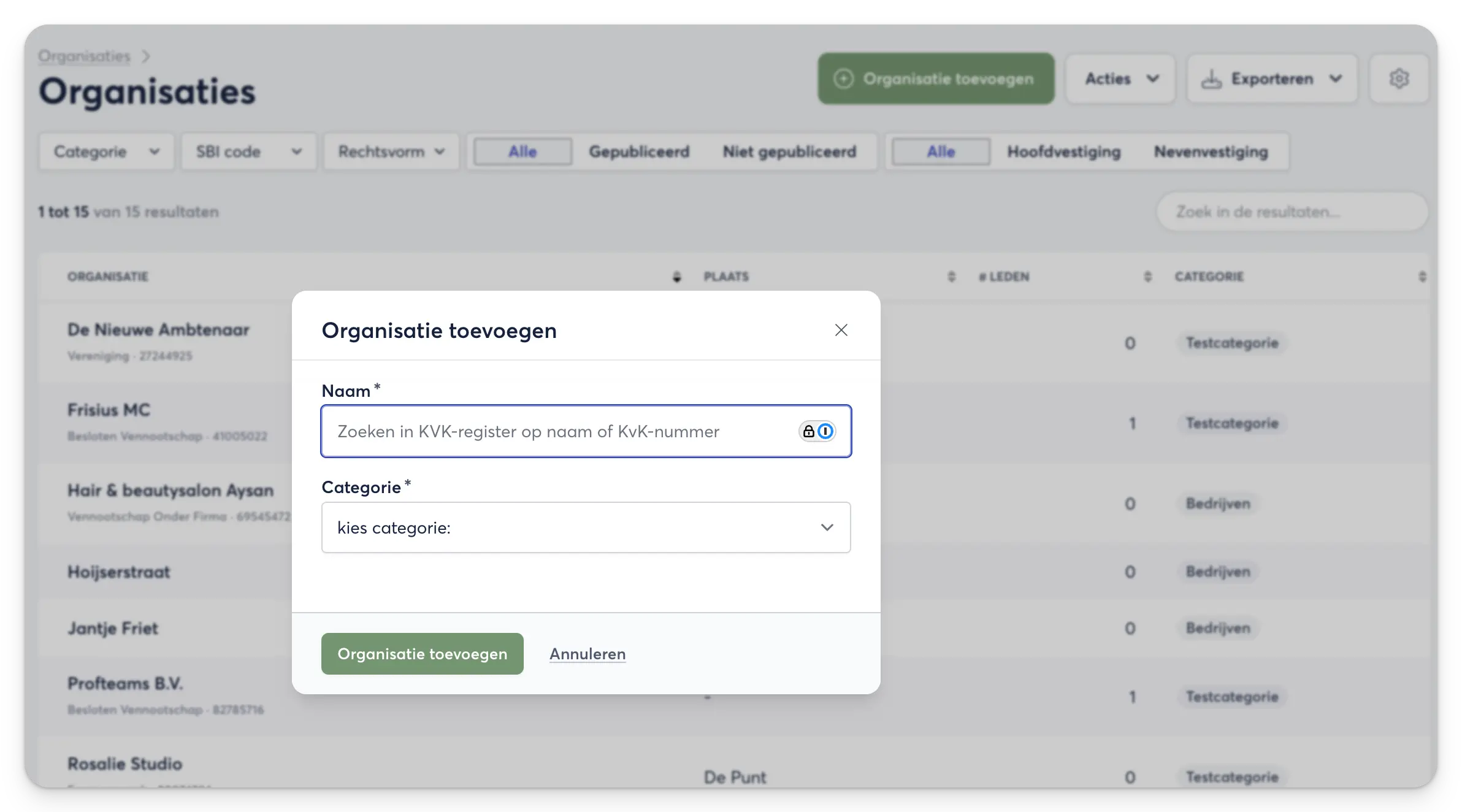Click the plus icon in Organisatie toevoegen header button

[x=843, y=79]
